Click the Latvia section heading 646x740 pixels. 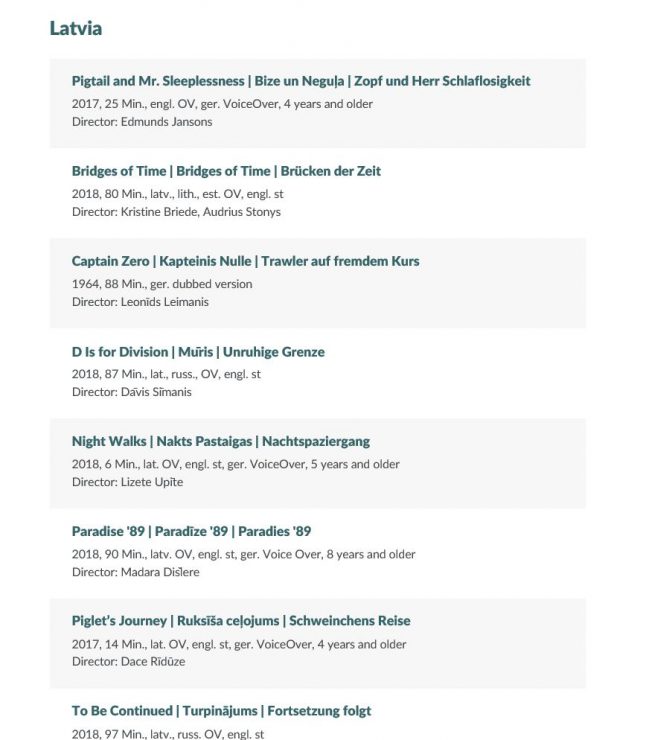click(x=76, y=28)
